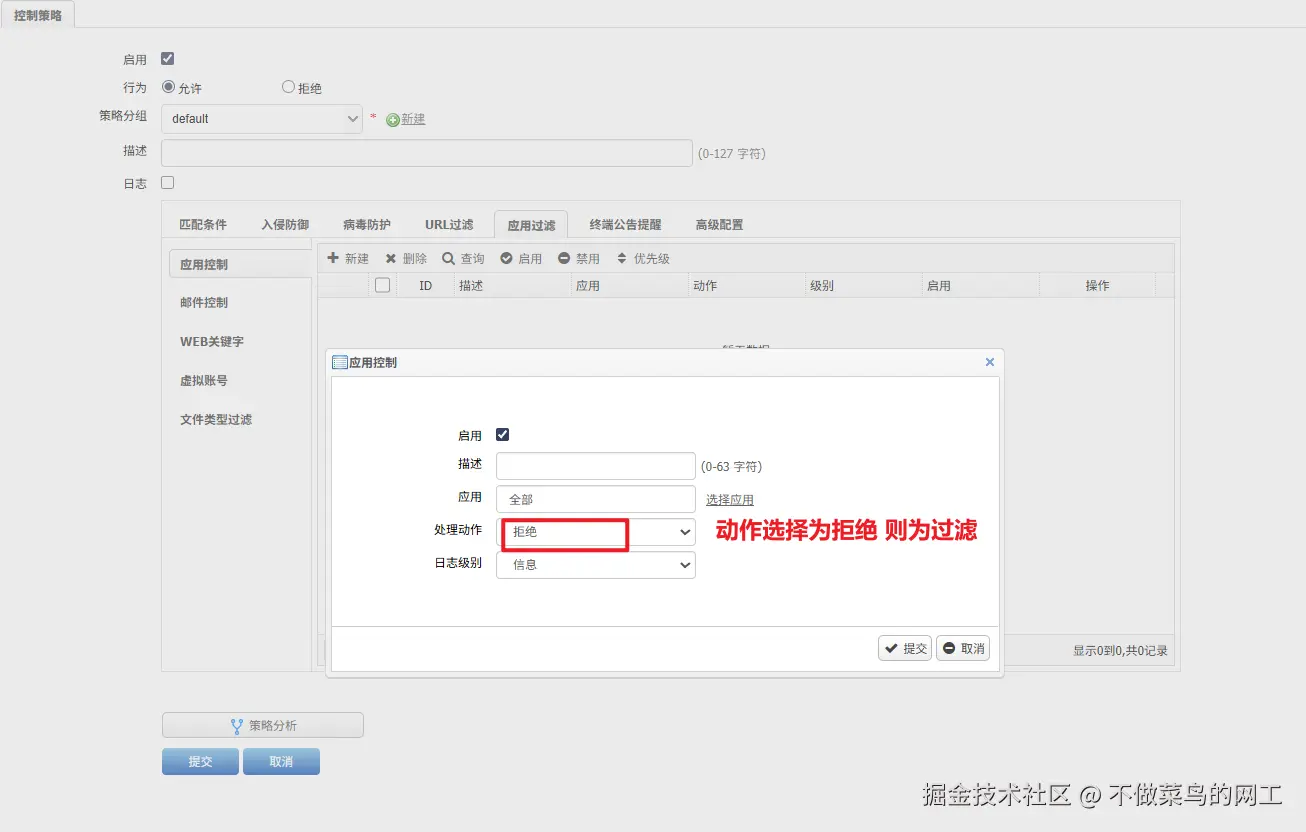Select 应用控制 in the side menu
1306x832 pixels.
coord(240,265)
